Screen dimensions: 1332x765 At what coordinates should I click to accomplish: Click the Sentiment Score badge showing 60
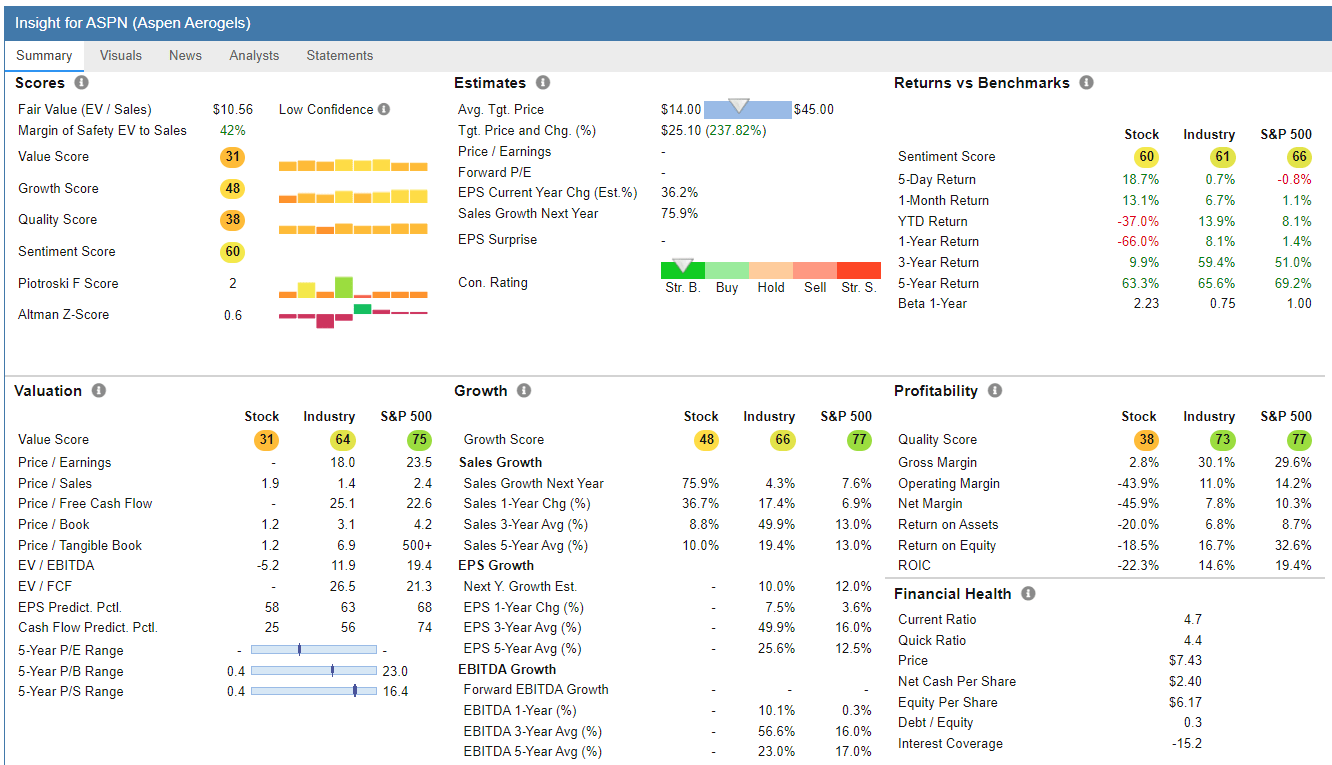(232, 252)
